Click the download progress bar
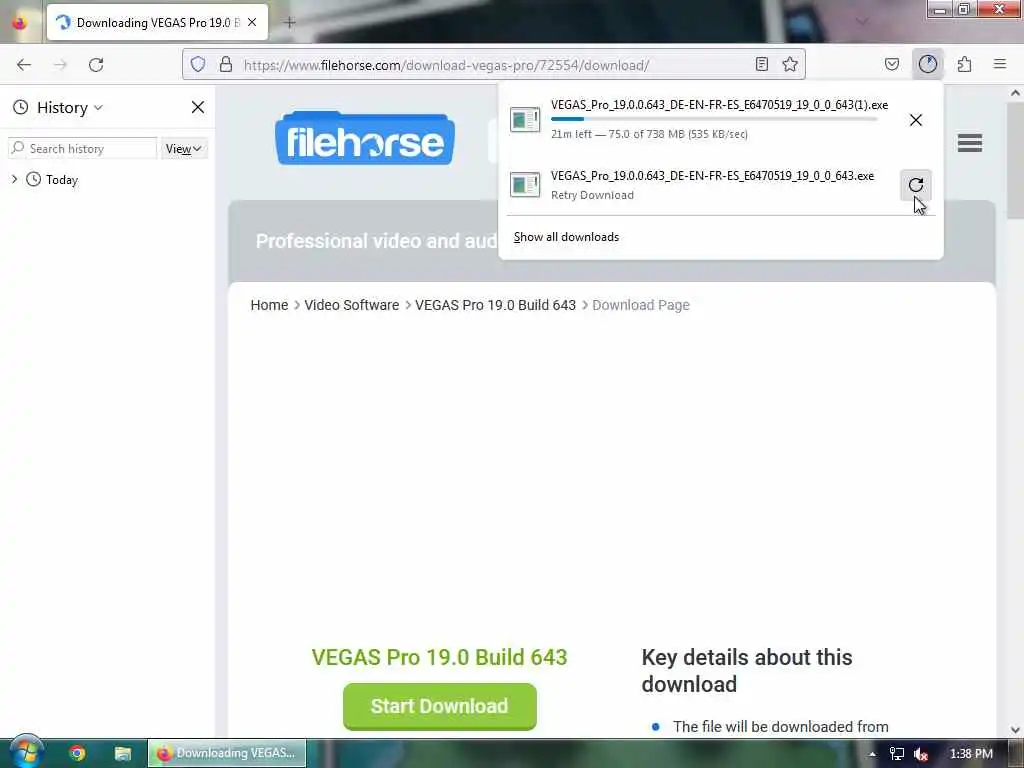The height and width of the screenshot is (768, 1024). [x=714, y=120]
